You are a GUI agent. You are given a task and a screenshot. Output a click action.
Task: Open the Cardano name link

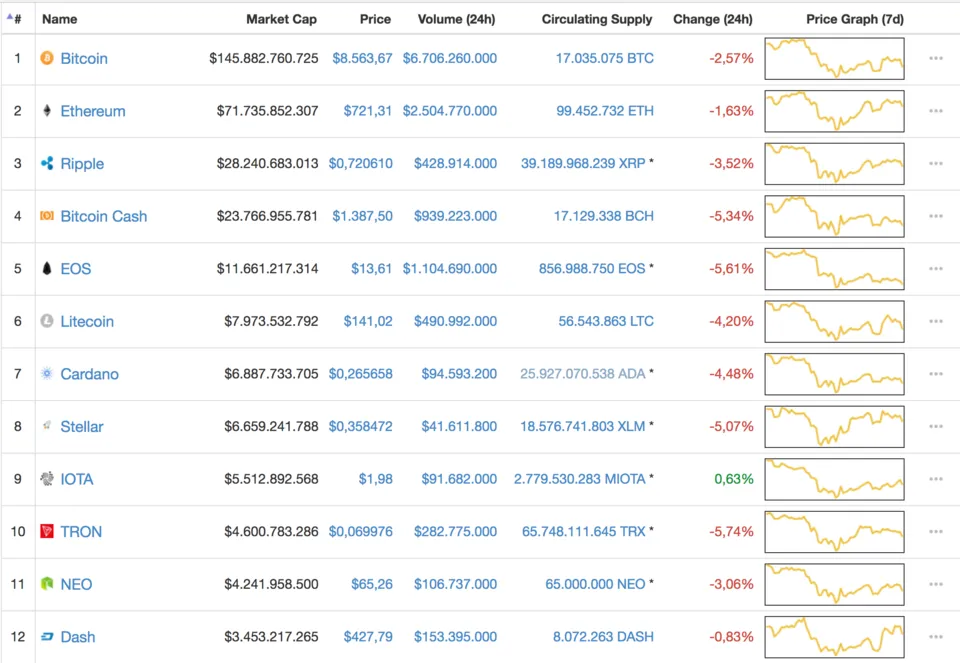point(89,374)
